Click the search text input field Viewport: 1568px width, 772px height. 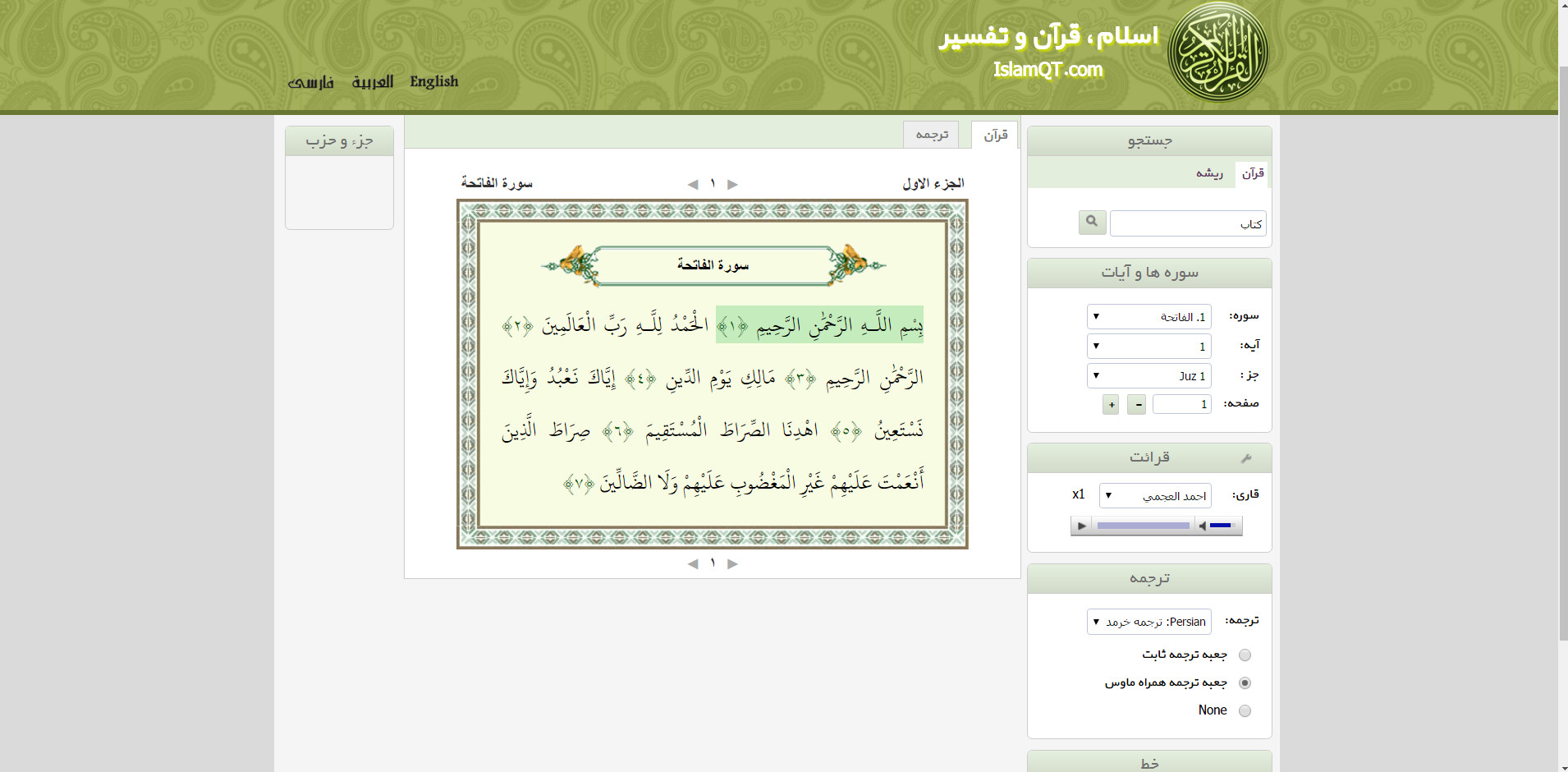(x=1188, y=223)
